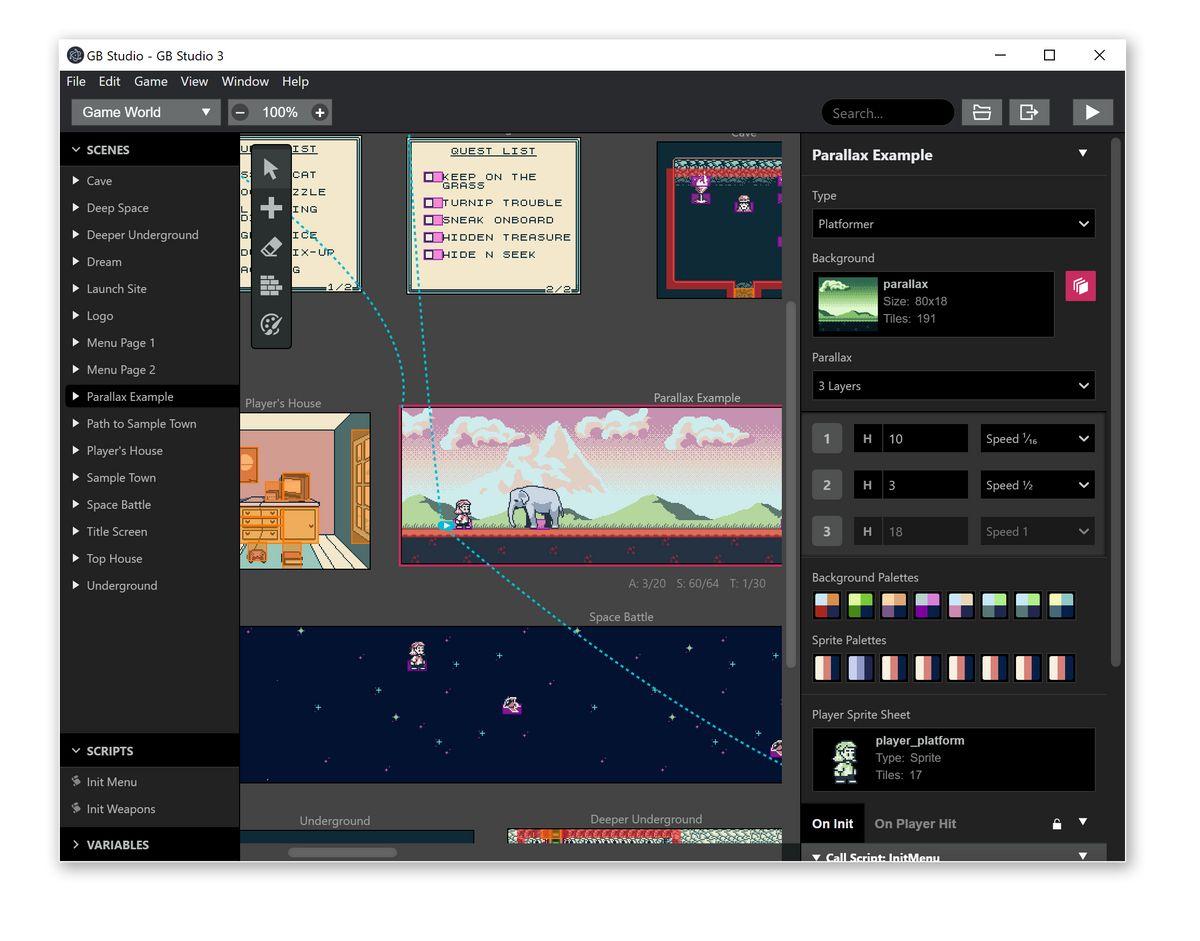Click the Open Project folder icon
The height and width of the screenshot is (941, 1200).
[x=981, y=113]
